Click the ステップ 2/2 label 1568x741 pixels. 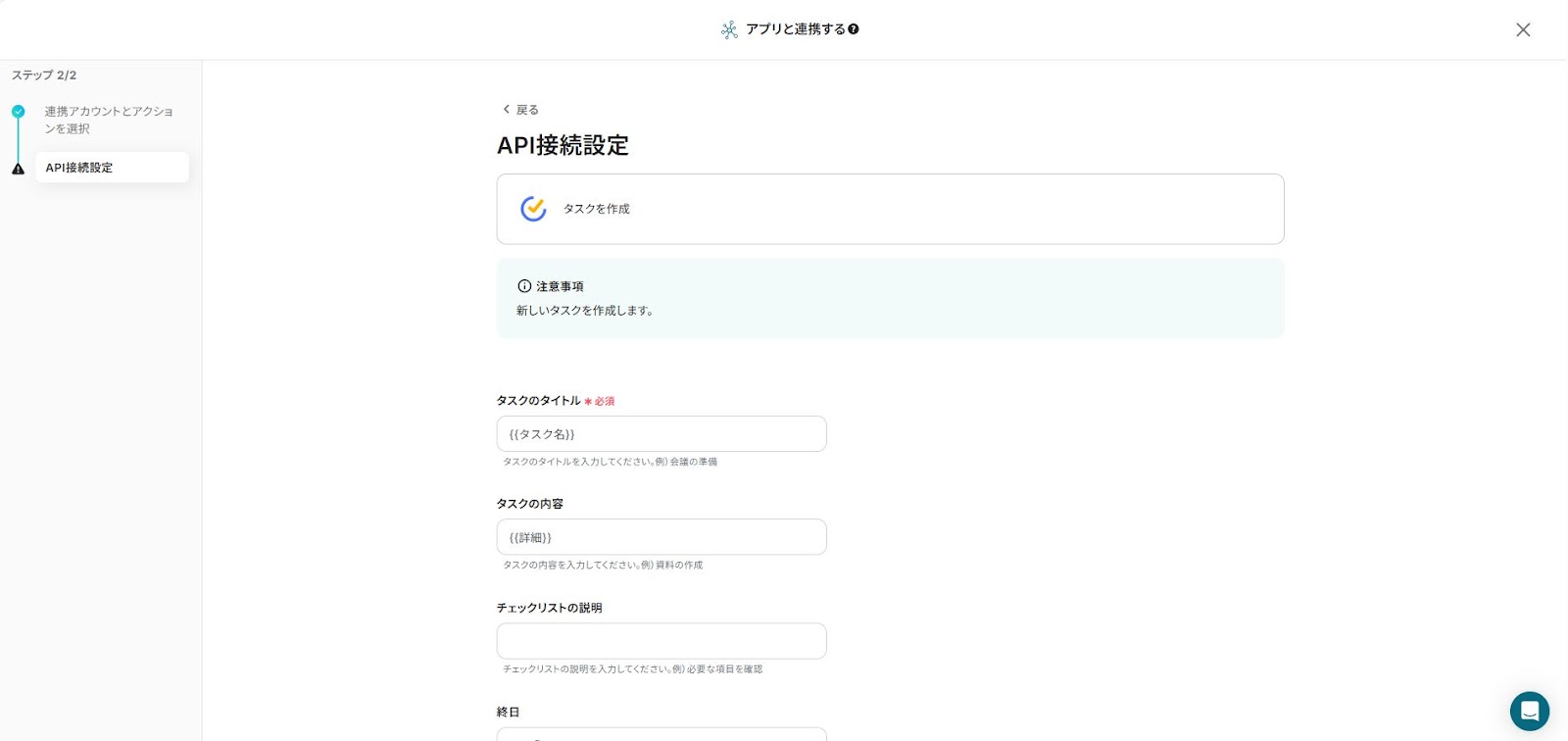[x=44, y=75]
